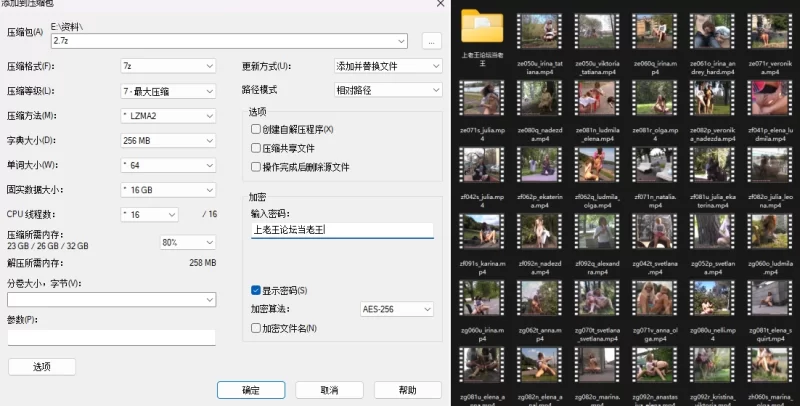This screenshot has height=406, width=800.
Task: Tick 操作完成后删除源文件 checkbox
Action: pyautogui.click(x=256, y=167)
